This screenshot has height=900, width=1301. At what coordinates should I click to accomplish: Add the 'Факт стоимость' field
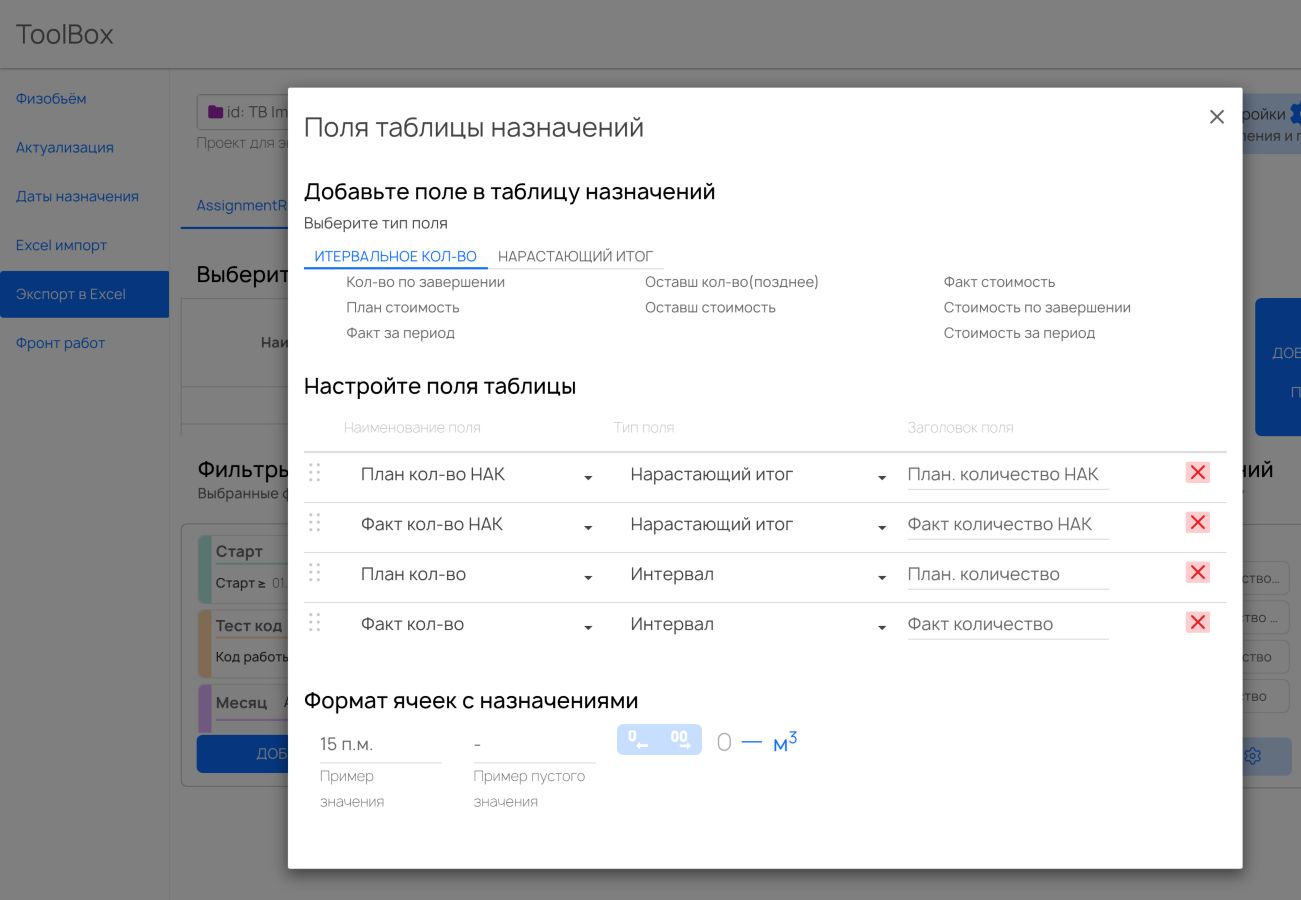[999, 282]
